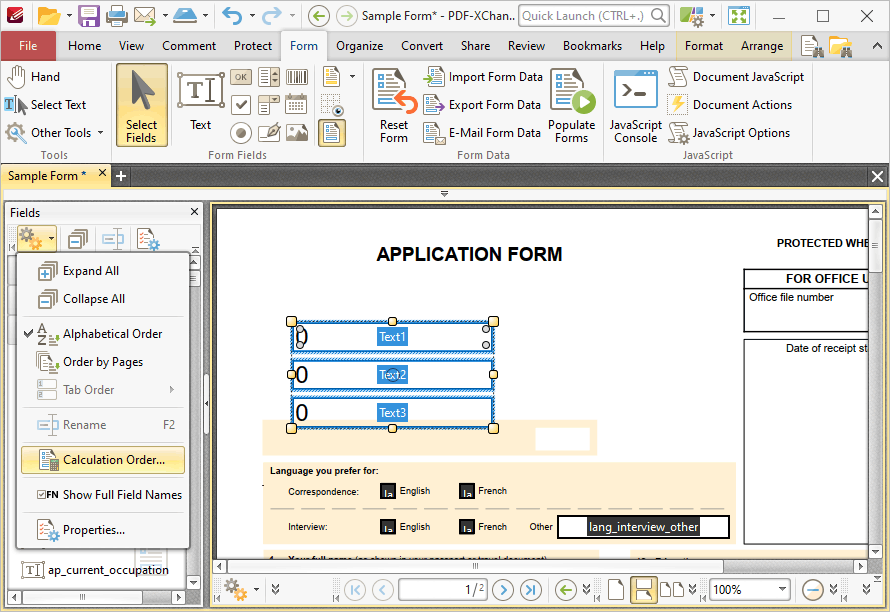Insert a signature field

pyautogui.click(x=268, y=133)
